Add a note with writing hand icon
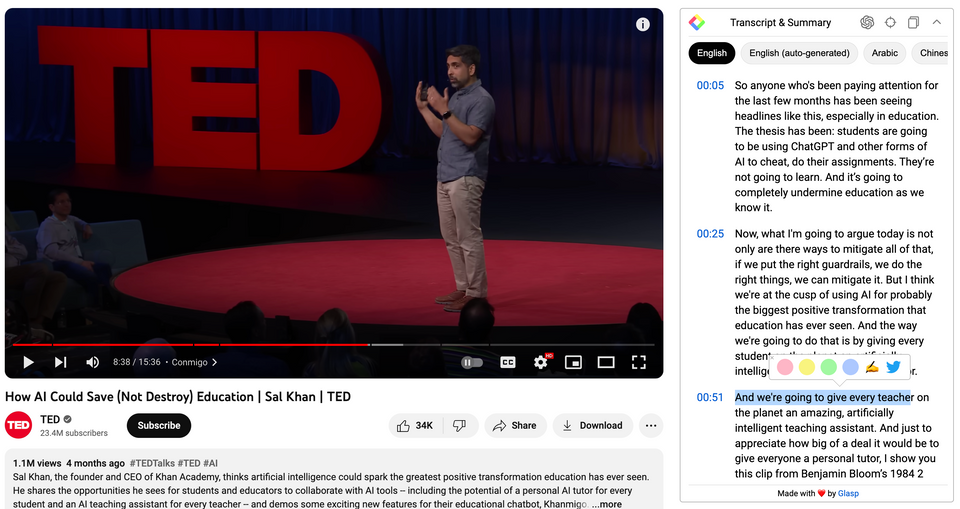 click(x=872, y=367)
